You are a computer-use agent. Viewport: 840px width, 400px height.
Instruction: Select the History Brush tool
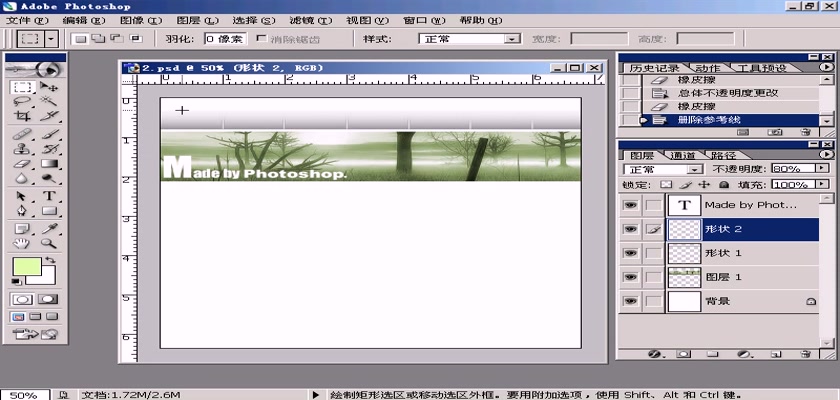(49, 149)
